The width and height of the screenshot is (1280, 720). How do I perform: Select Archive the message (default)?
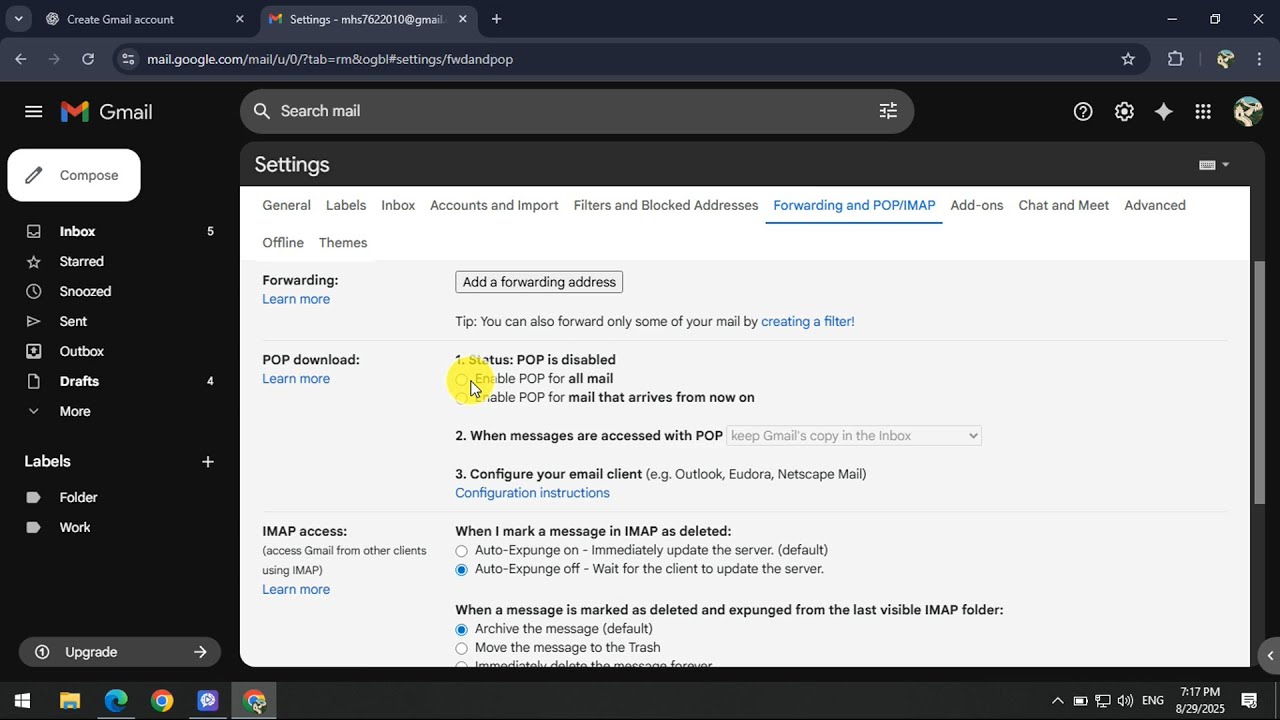coord(461,630)
